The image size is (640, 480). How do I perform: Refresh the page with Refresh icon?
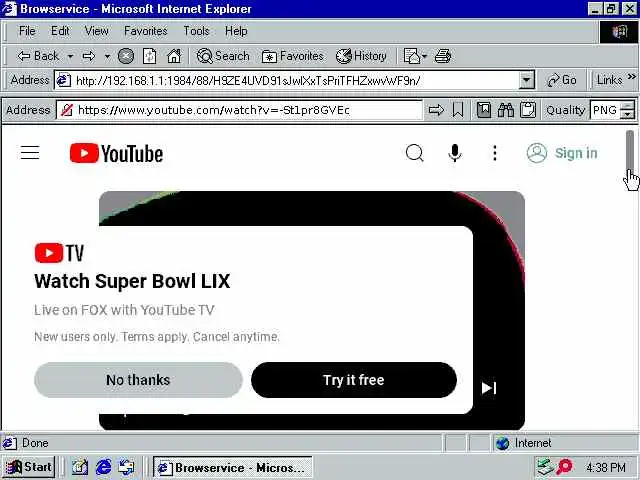coord(149,56)
